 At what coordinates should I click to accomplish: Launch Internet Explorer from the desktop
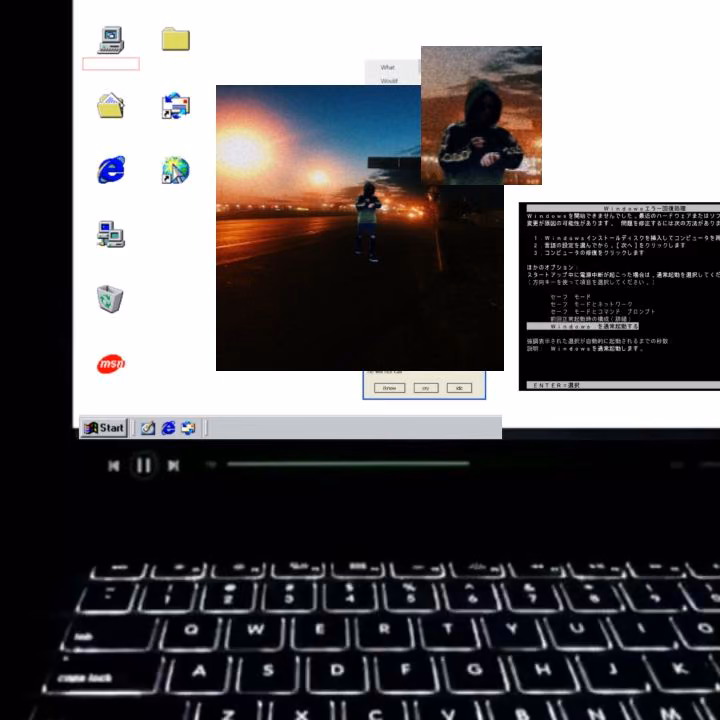(x=111, y=169)
